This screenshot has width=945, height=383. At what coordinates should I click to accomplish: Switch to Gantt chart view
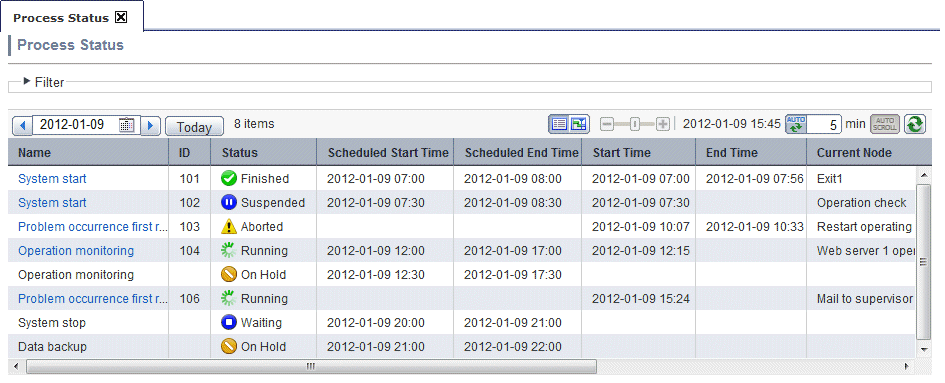pyautogui.click(x=579, y=124)
